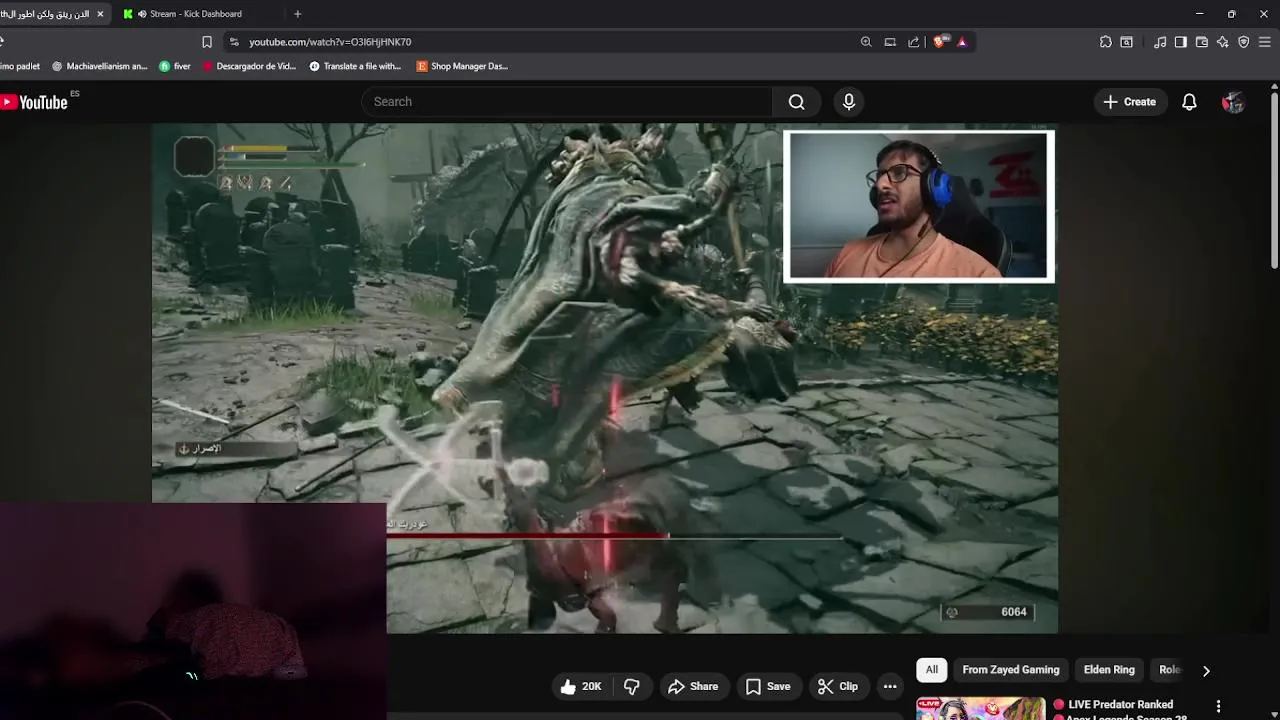Open the zoom magnifier in the address bar
The image size is (1280, 720).
866,42
